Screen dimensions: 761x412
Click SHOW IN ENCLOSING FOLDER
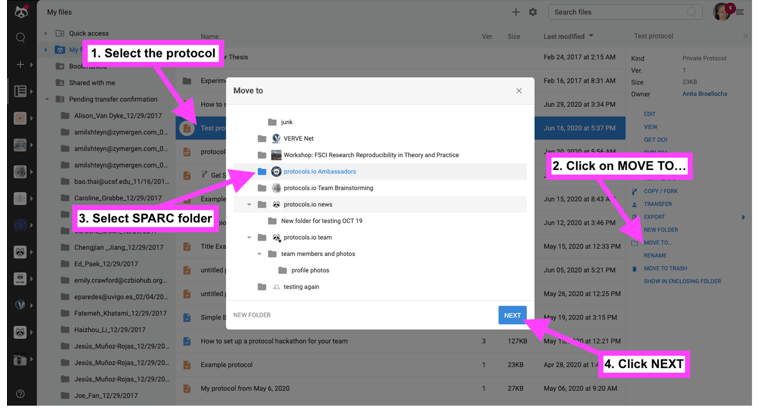682,281
